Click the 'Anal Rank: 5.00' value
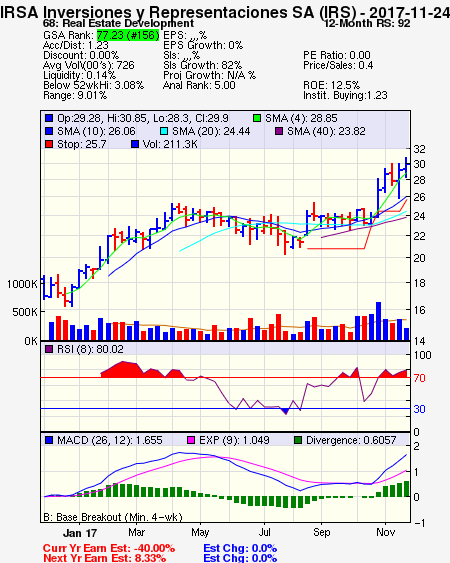The image size is (450, 563). (x=199, y=85)
